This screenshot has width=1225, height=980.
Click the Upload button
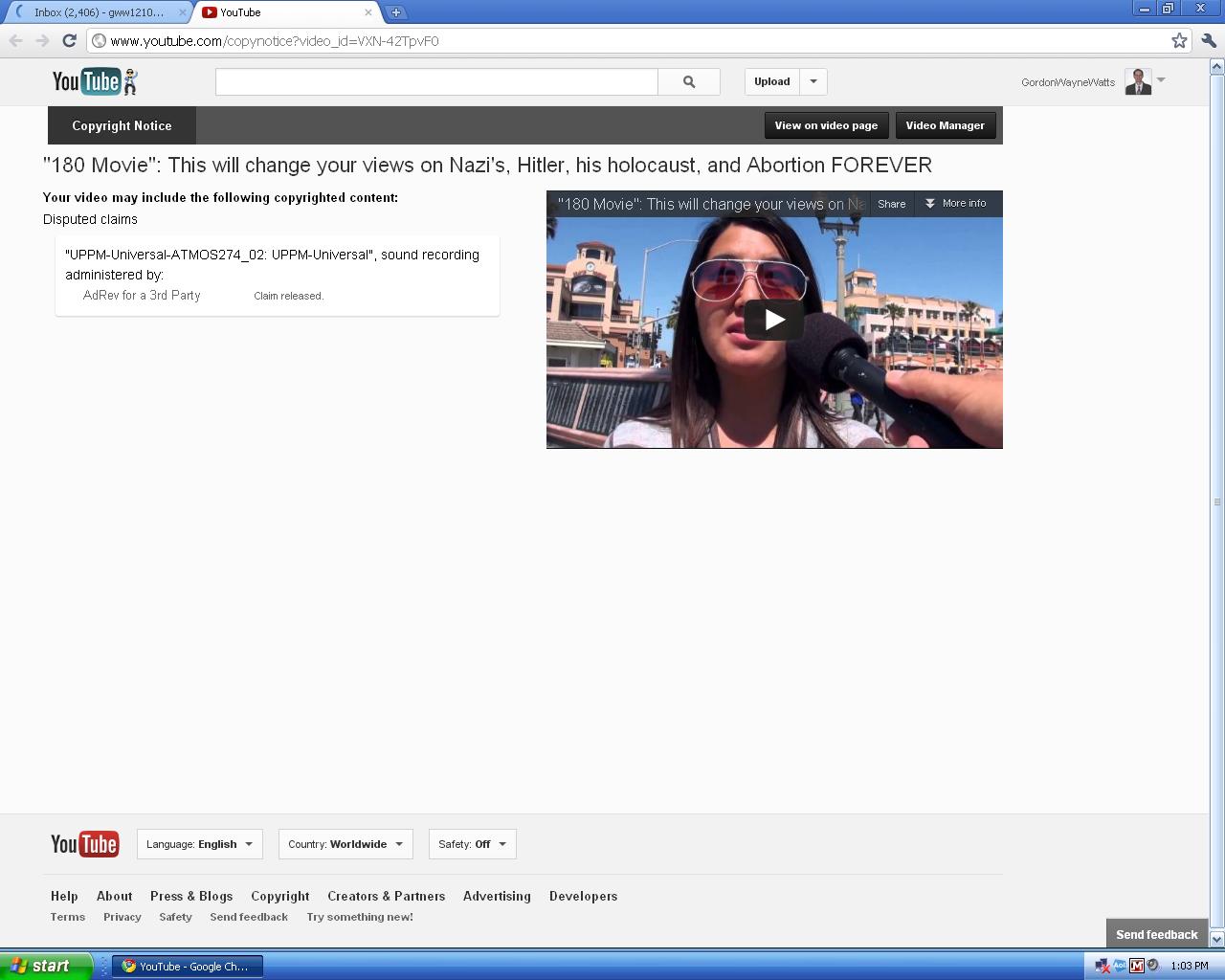pos(772,81)
